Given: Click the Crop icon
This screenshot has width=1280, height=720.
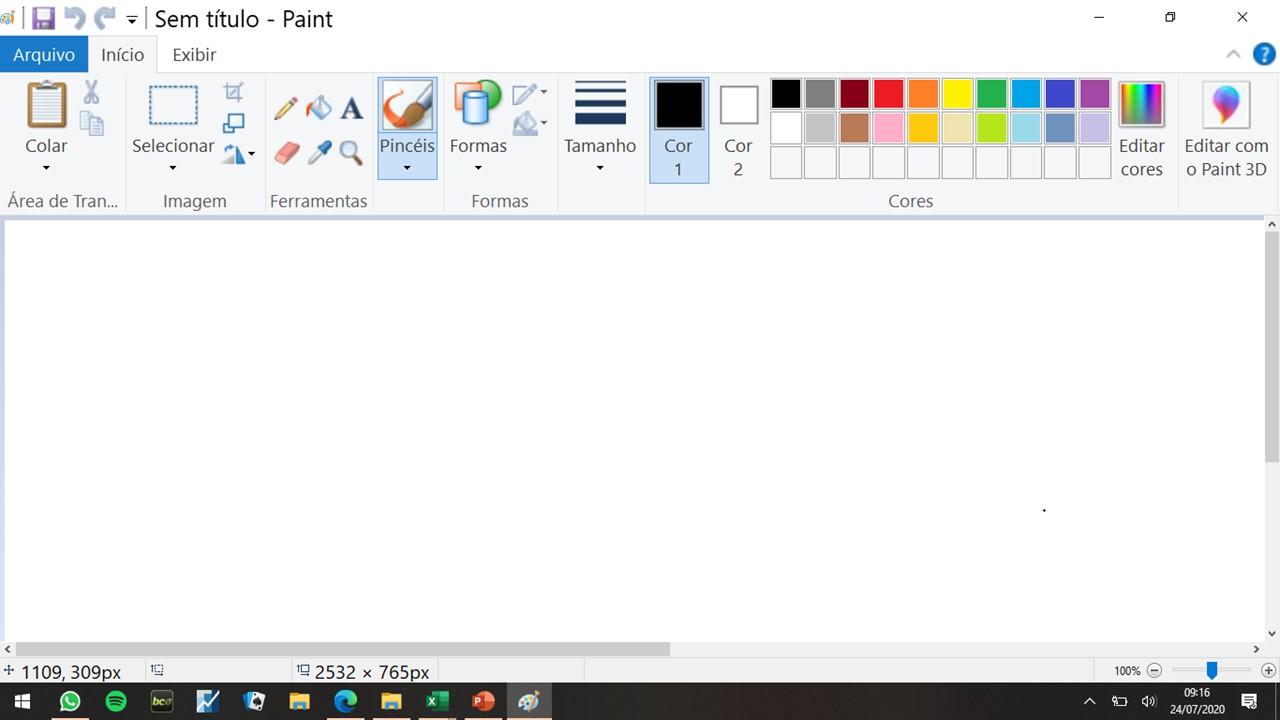Looking at the screenshot, I should (233, 92).
